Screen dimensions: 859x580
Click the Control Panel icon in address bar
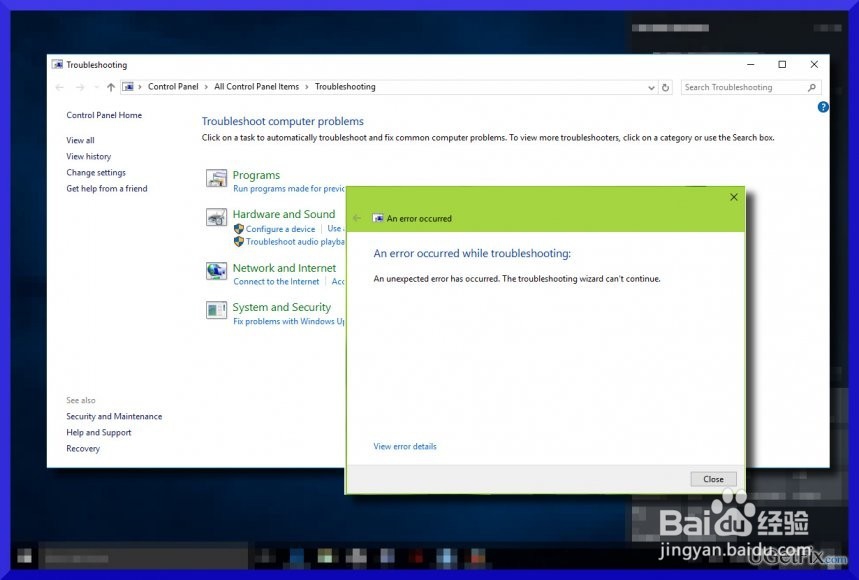[x=128, y=87]
